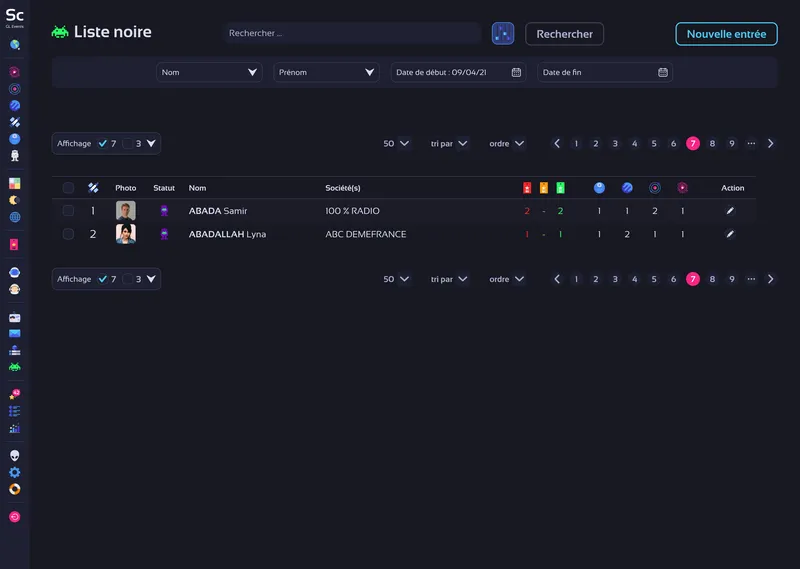Click the blue filter icon beside search field
The width and height of the screenshot is (800, 569).
(x=503, y=34)
